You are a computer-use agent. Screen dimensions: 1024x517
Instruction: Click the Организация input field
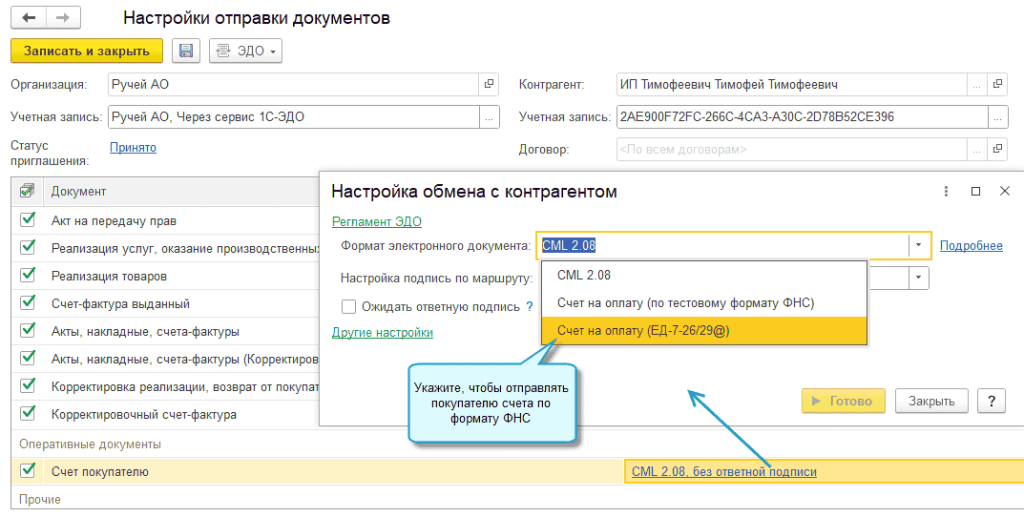coord(290,85)
